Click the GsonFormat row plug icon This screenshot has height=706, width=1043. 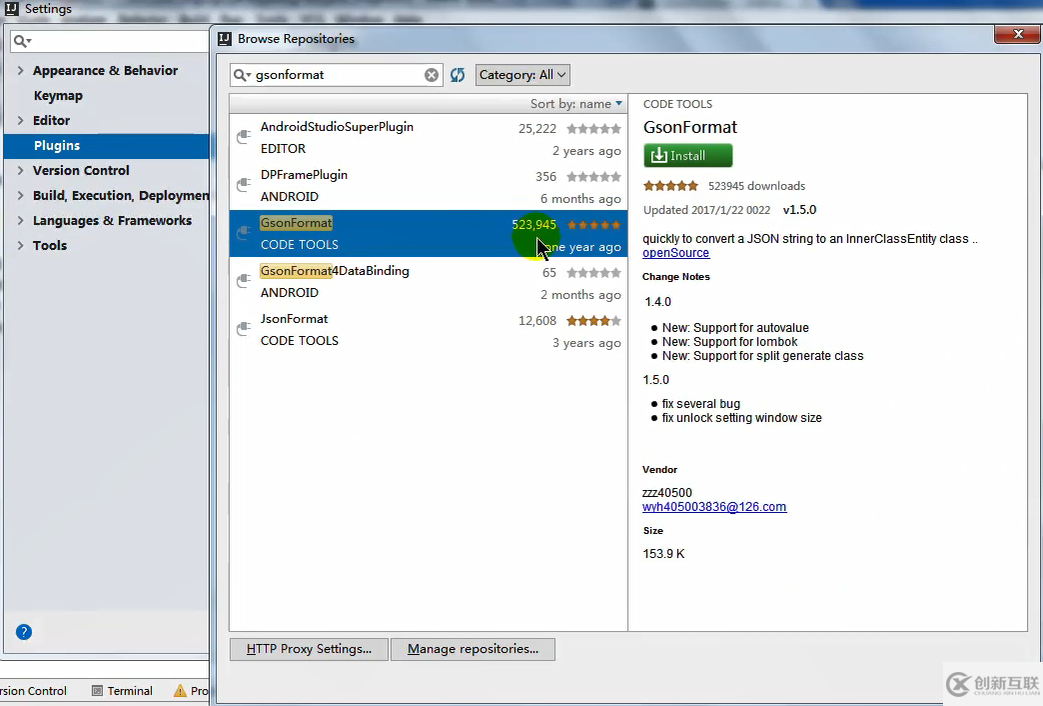tap(244, 233)
